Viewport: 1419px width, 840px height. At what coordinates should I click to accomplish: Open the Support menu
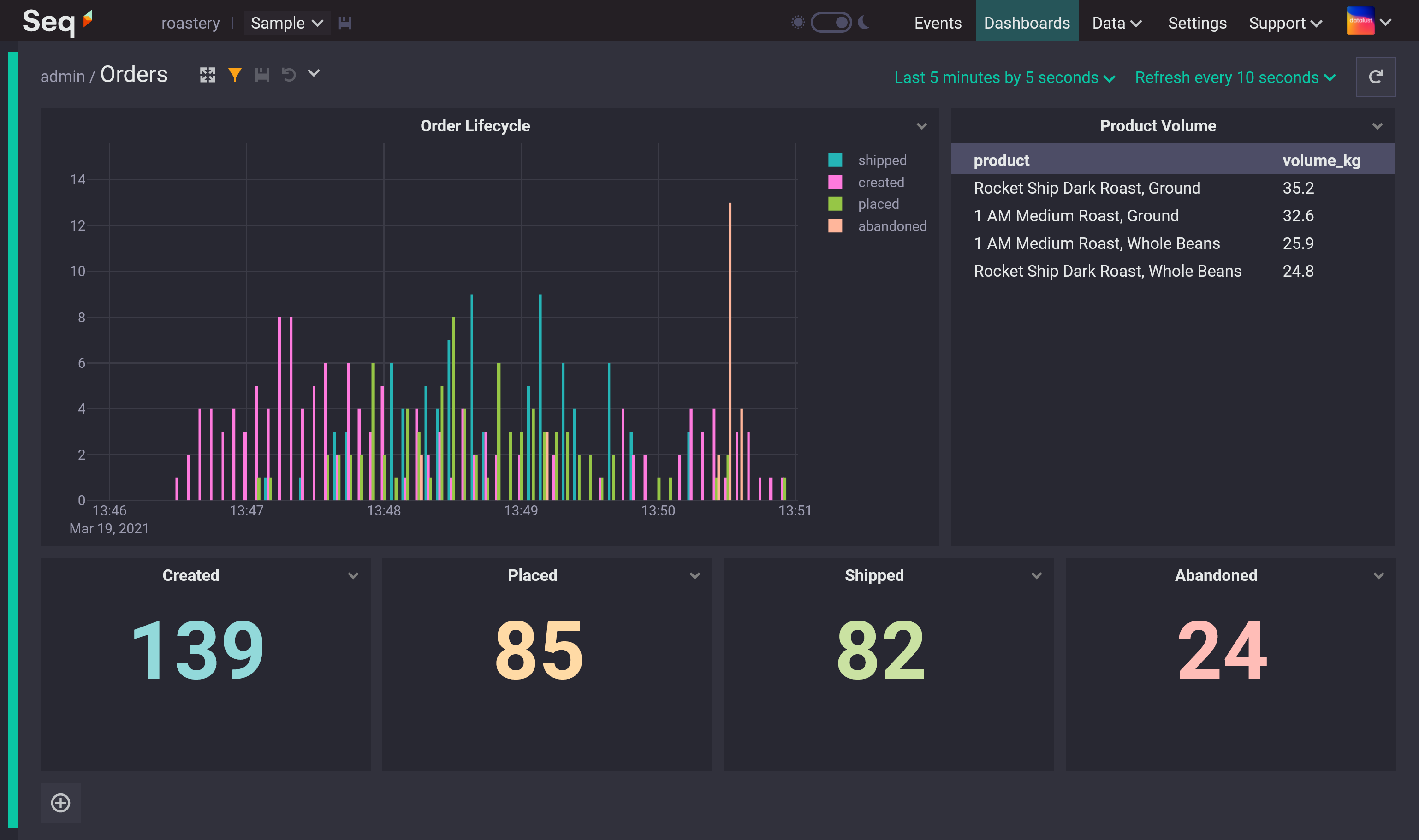coord(1285,23)
